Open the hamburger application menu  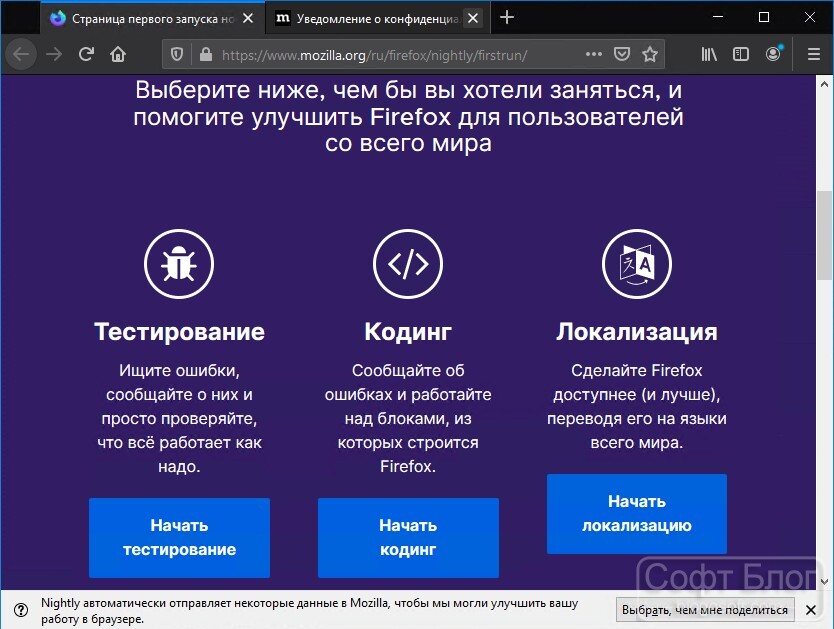(x=814, y=54)
